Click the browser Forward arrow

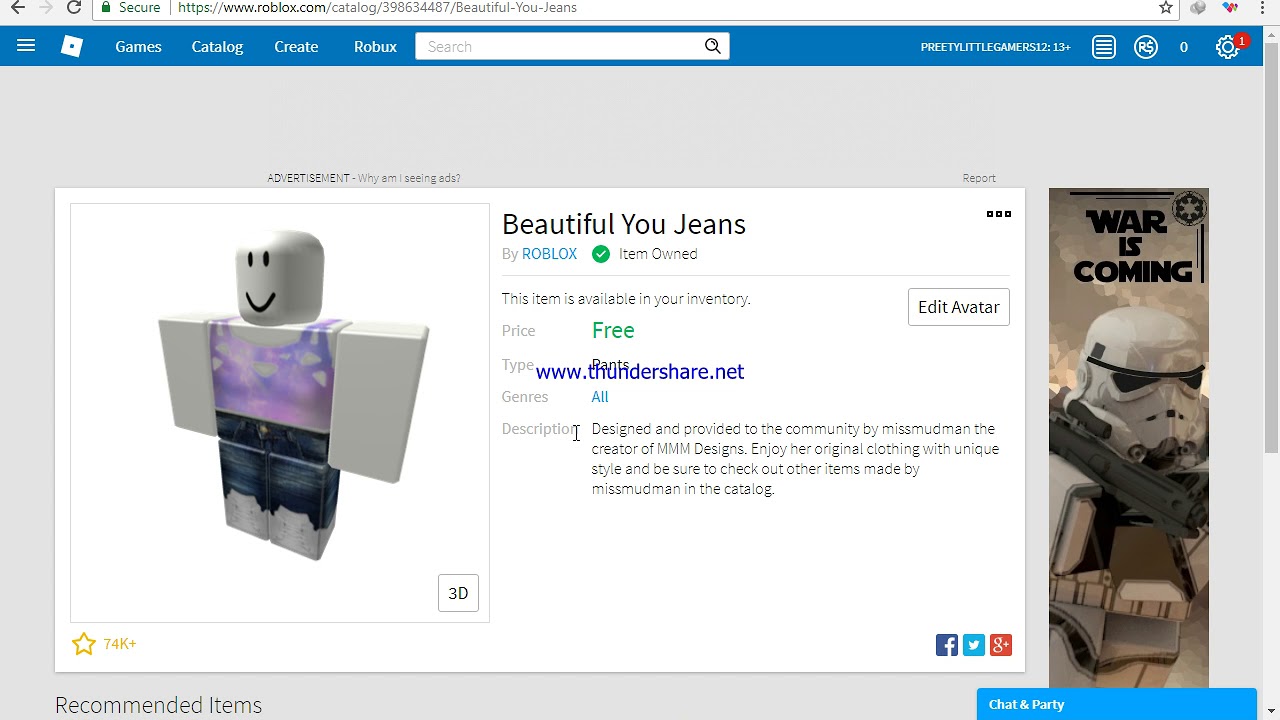pos(46,7)
